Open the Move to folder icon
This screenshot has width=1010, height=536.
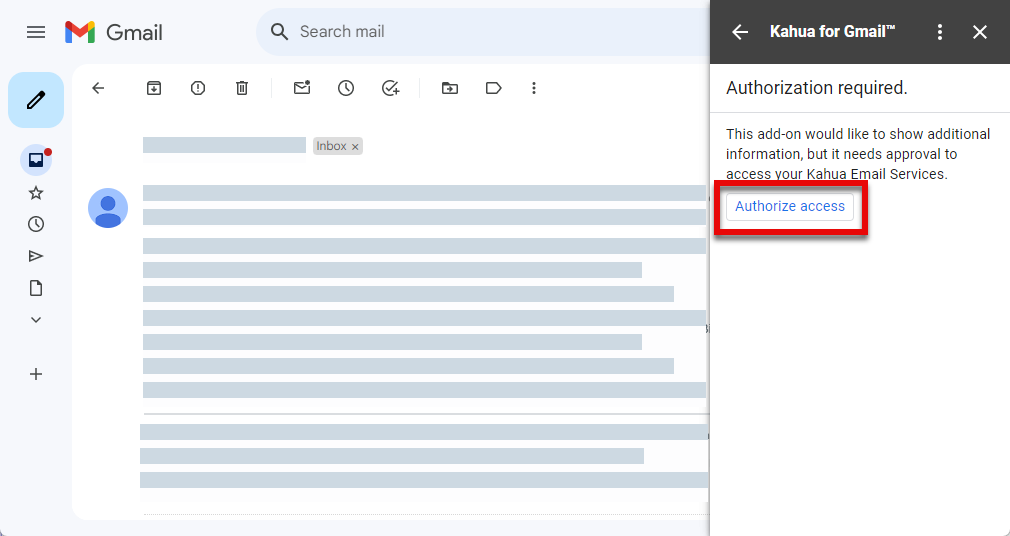[x=450, y=88]
